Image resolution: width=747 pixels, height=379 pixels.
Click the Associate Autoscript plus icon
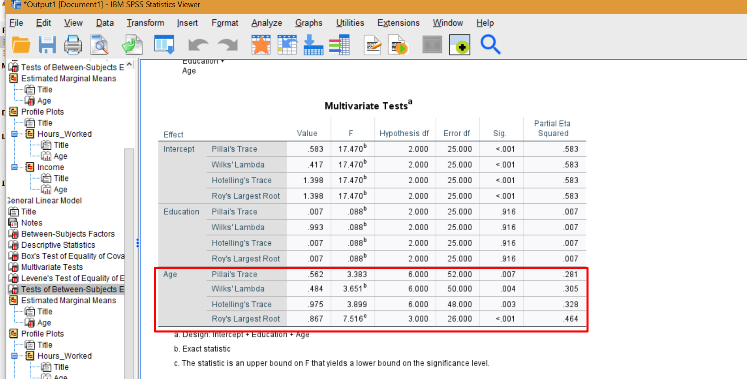(x=459, y=45)
